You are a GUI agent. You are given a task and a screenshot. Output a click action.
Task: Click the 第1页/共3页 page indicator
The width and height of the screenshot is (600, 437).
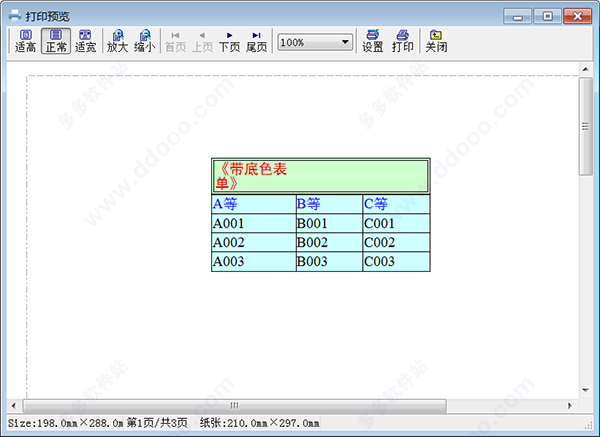(157, 423)
